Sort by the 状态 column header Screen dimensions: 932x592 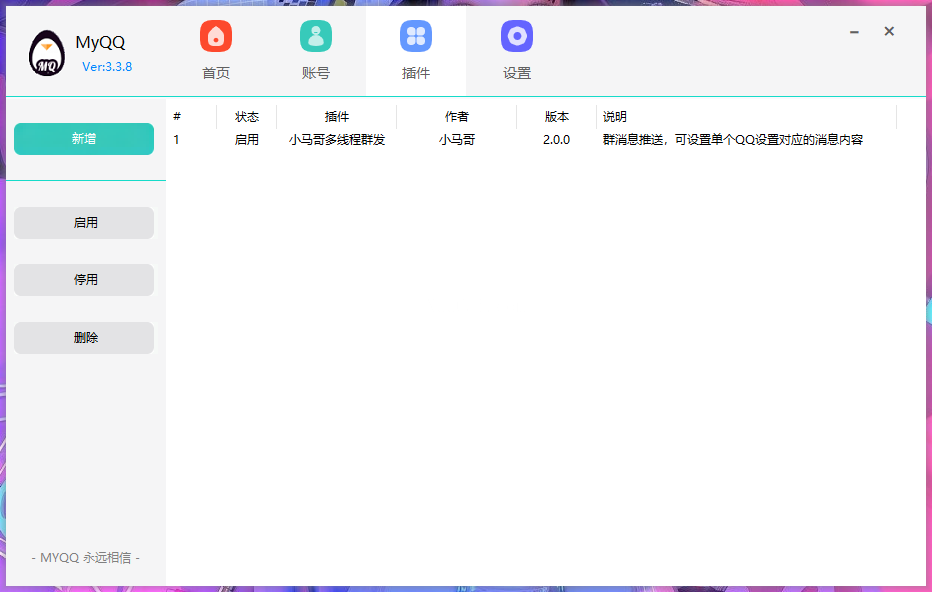[247, 117]
